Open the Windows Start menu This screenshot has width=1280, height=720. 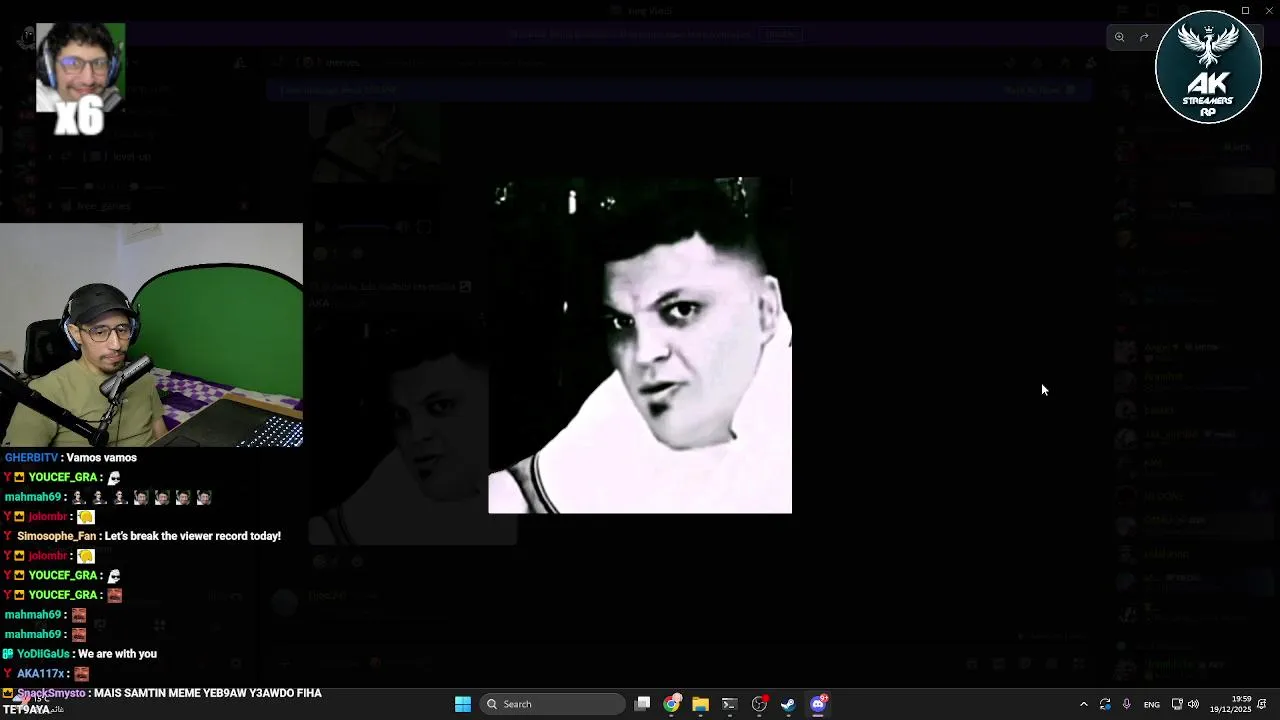pyautogui.click(x=463, y=704)
